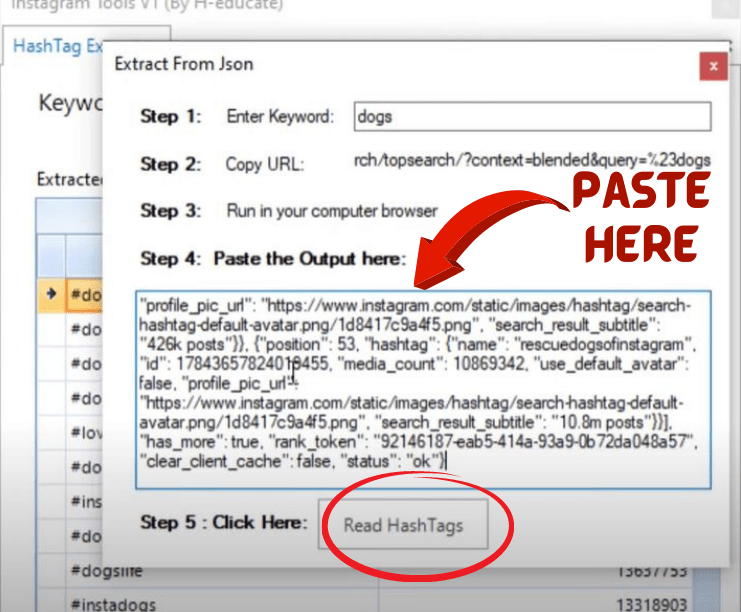Viewport: 741px width, 612px height.
Task: Click the 13318903 count cell
Action: (x=651, y=604)
